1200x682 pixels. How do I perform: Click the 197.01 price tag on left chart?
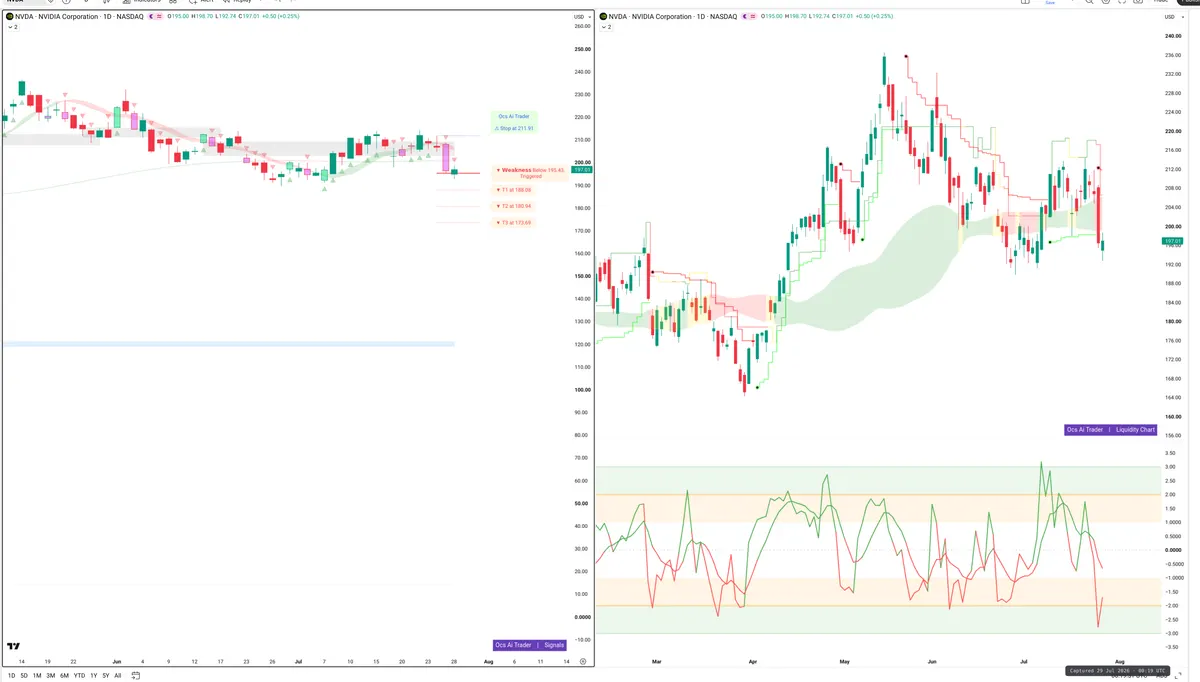pos(583,170)
